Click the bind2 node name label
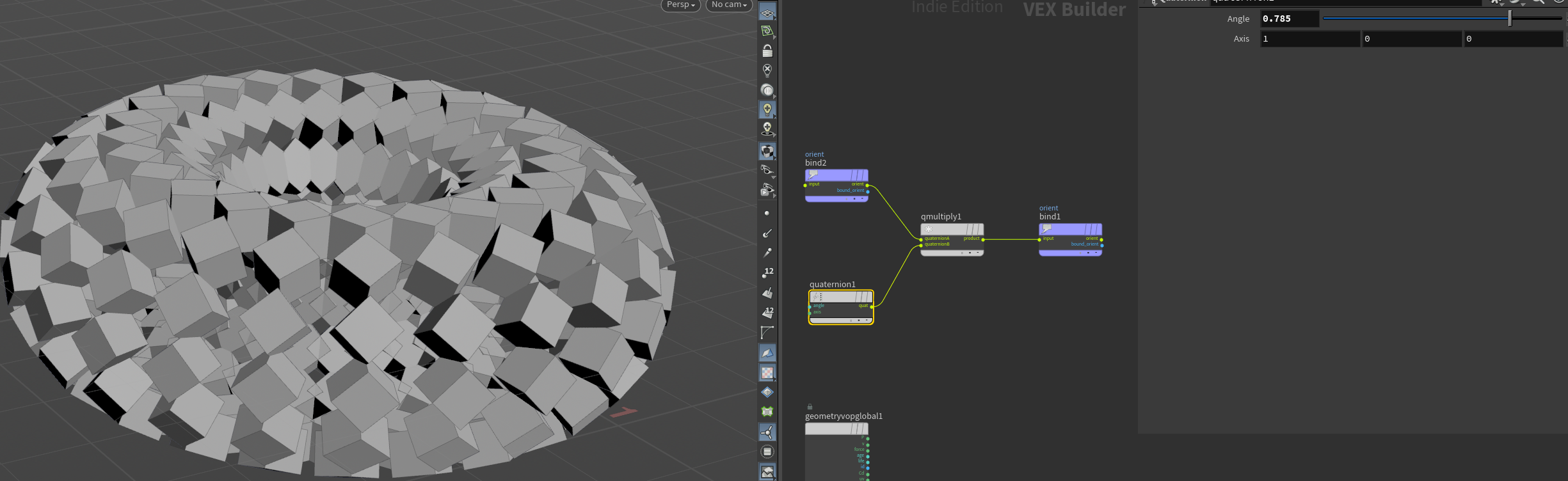 point(815,163)
